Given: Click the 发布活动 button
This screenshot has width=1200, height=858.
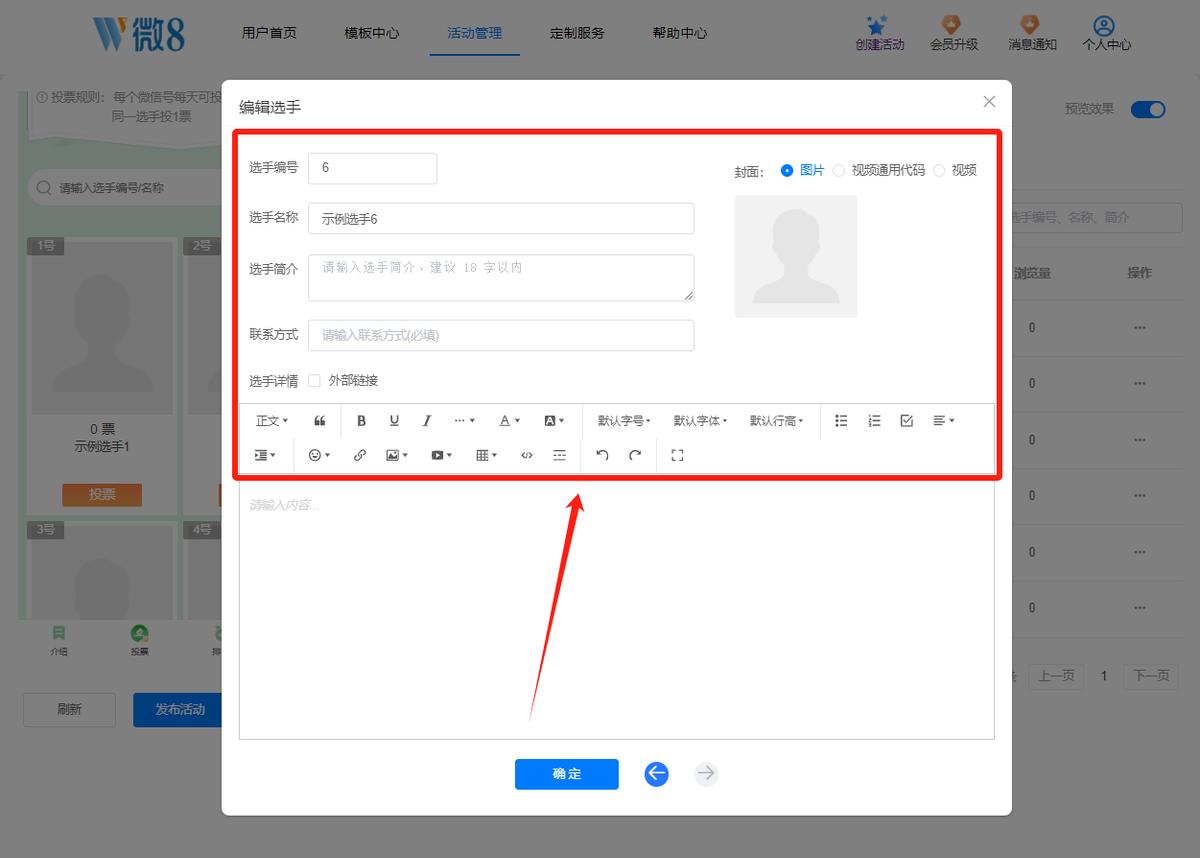Looking at the screenshot, I should (x=177, y=710).
